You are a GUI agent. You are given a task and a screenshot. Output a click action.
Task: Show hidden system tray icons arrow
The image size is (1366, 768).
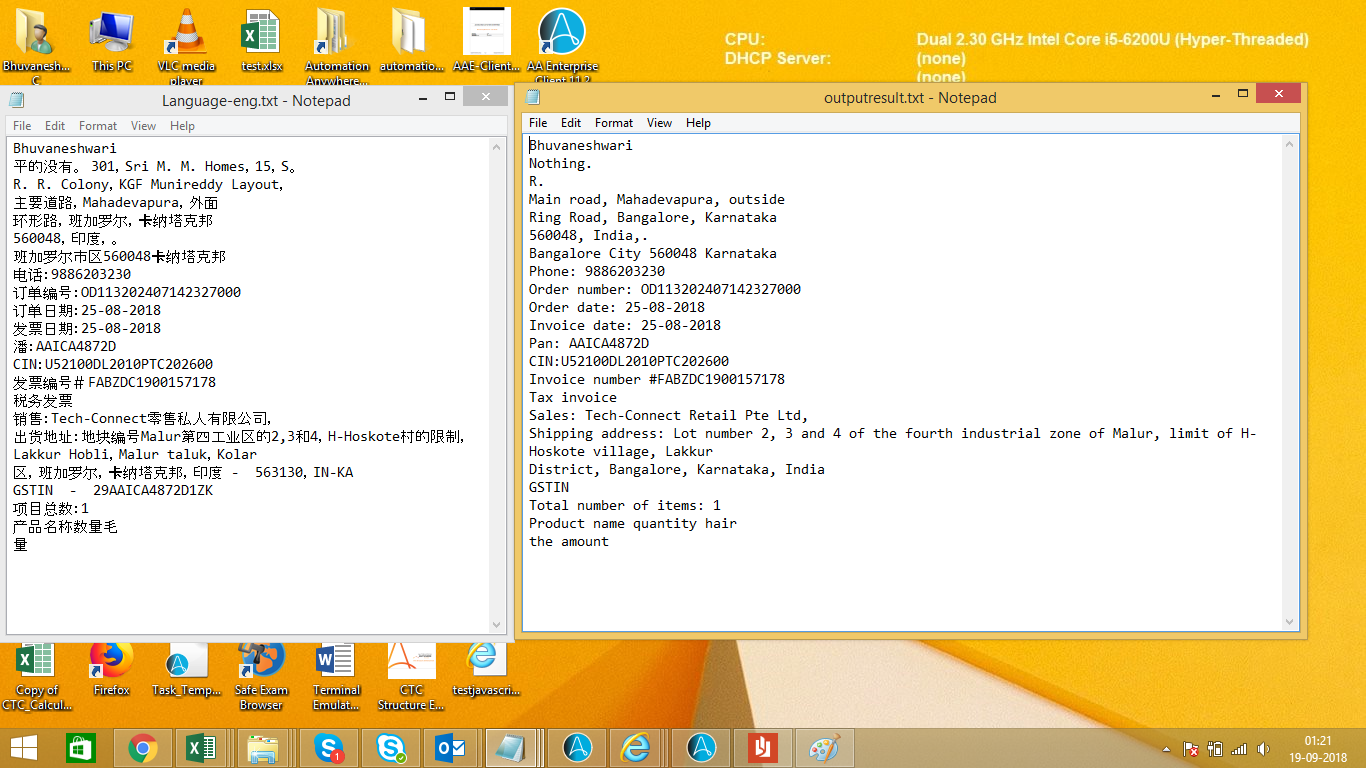click(x=1166, y=749)
